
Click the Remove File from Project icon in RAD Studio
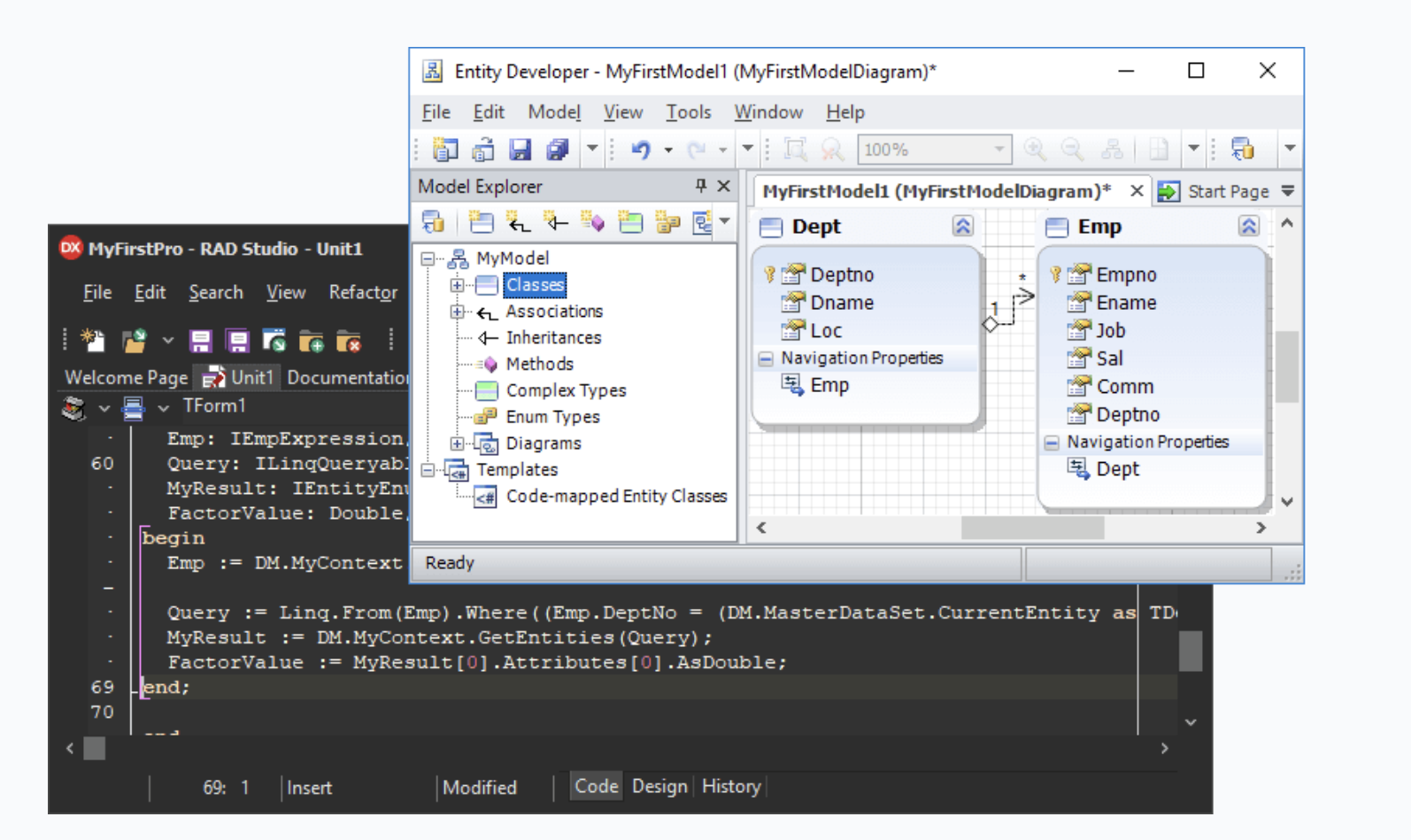tap(349, 341)
